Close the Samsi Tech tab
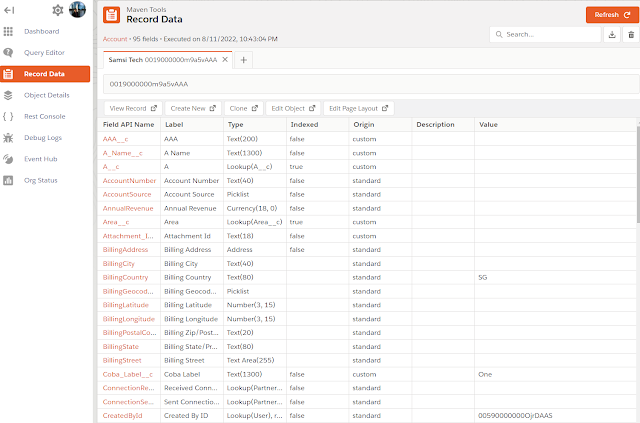 (x=225, y=60)
